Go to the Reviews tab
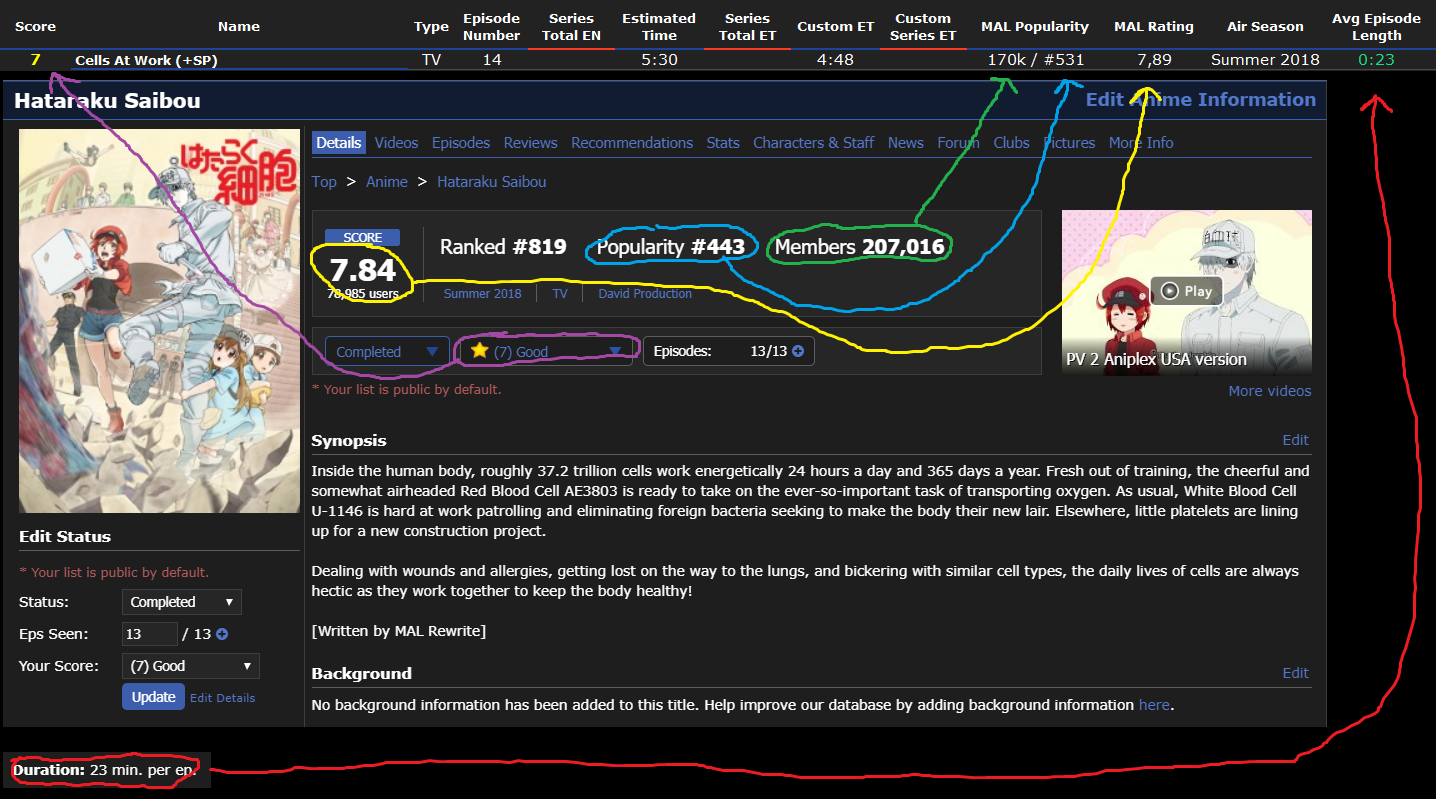Viewport: 1436px width, 799px height. pos(530,143)
